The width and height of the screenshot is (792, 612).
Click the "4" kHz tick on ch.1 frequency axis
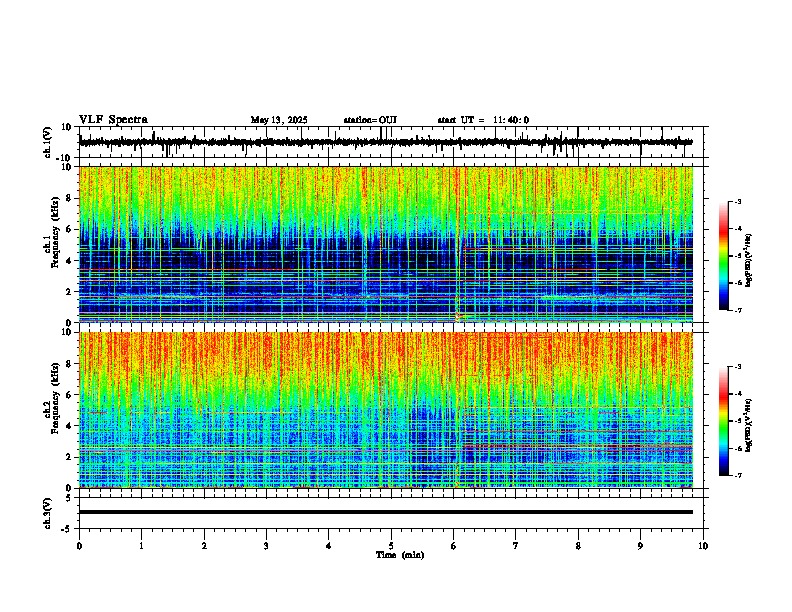71,261
